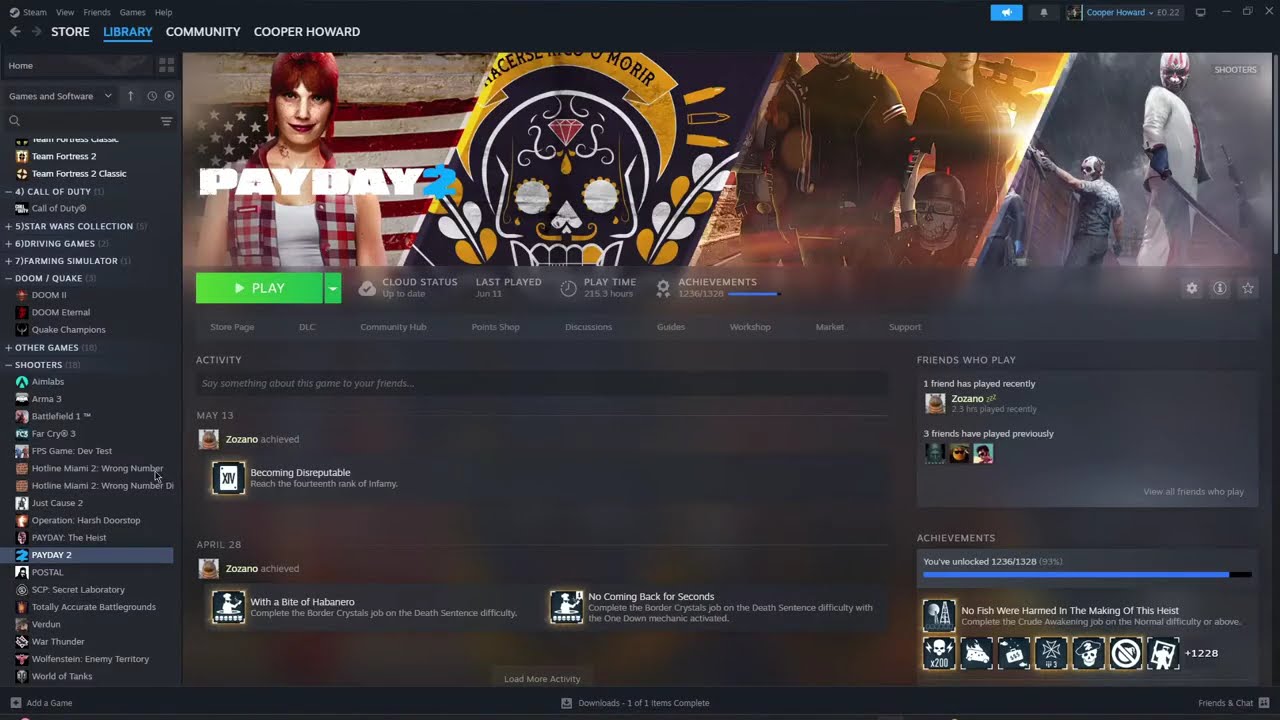This screenshot has width=1280, height=720.
Task: Open Aimlabs game icon in sidebar
Action: pyautogui.click(x=22, y=381)
